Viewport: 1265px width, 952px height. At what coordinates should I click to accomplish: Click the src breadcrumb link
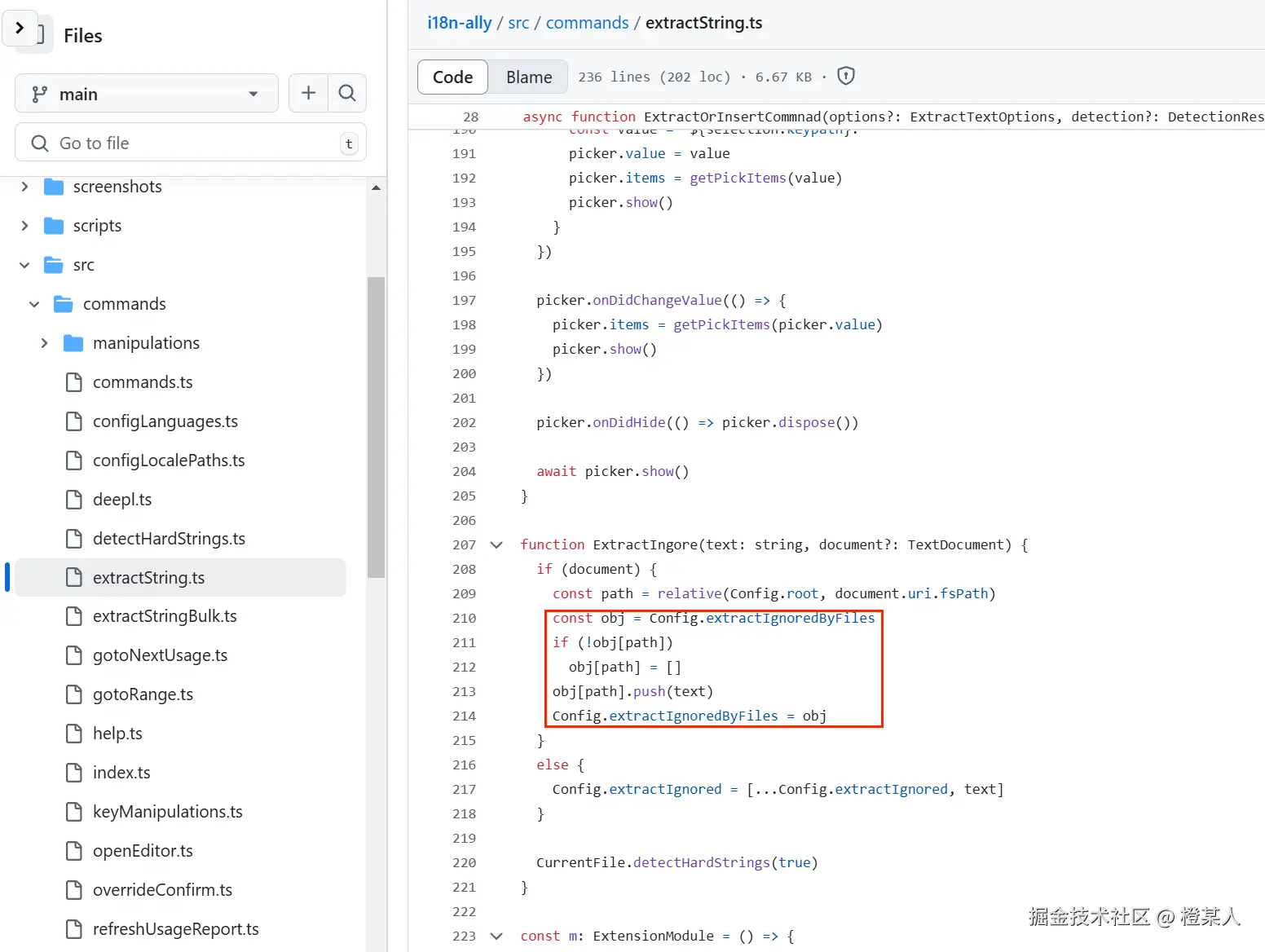pyautogui.click(x=518, y=23)
